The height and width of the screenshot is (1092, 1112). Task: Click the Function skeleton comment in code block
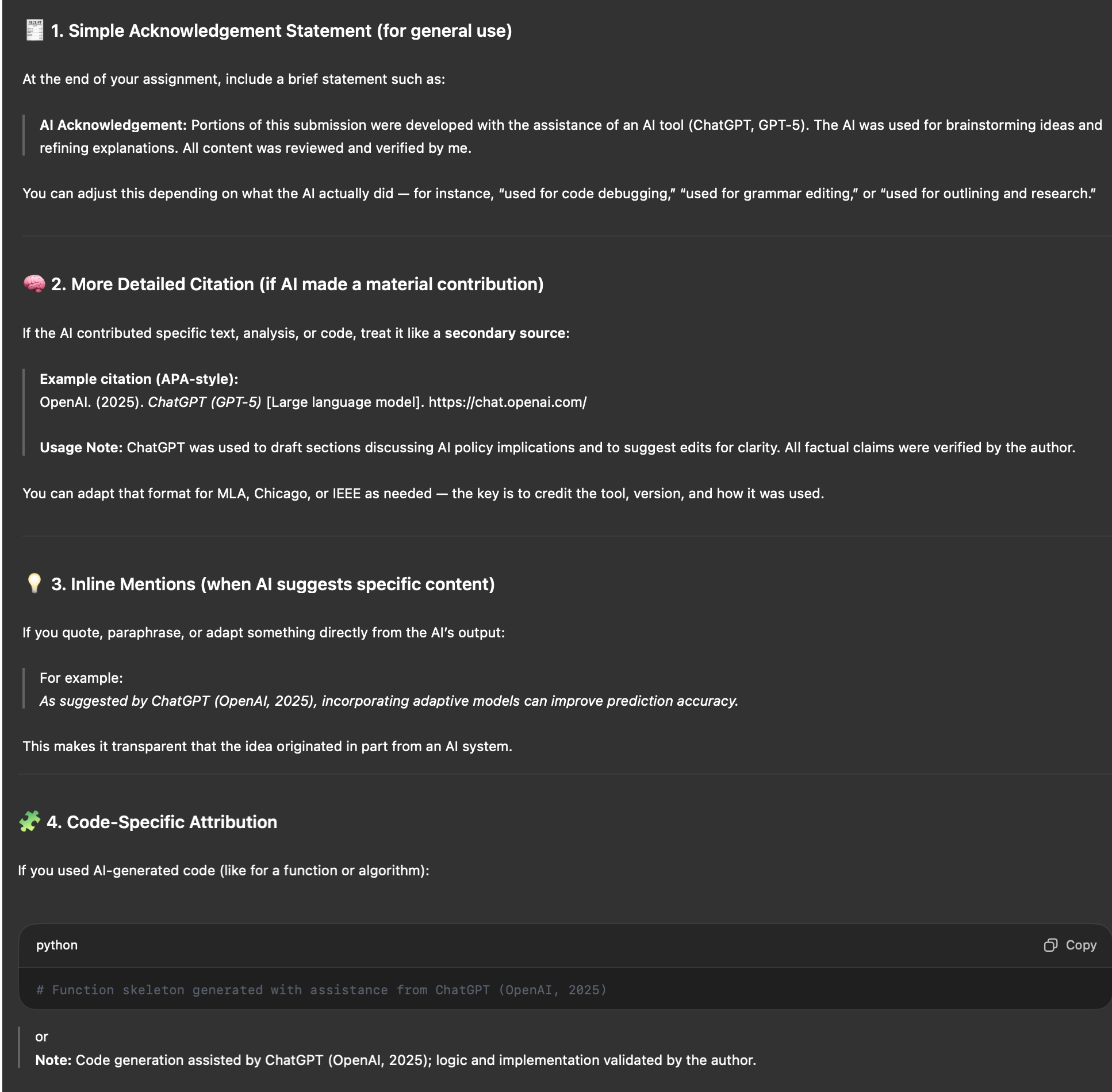pos(321,990)
